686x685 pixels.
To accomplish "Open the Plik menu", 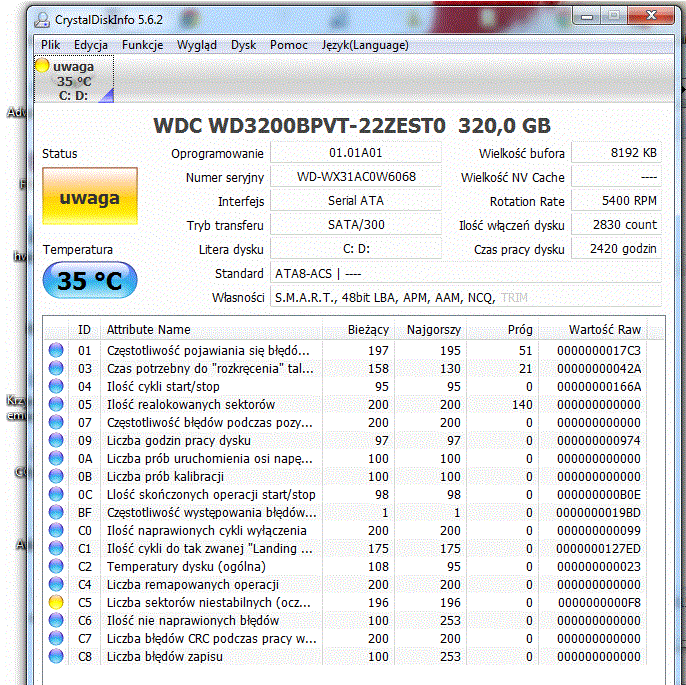I will point(50,45).
